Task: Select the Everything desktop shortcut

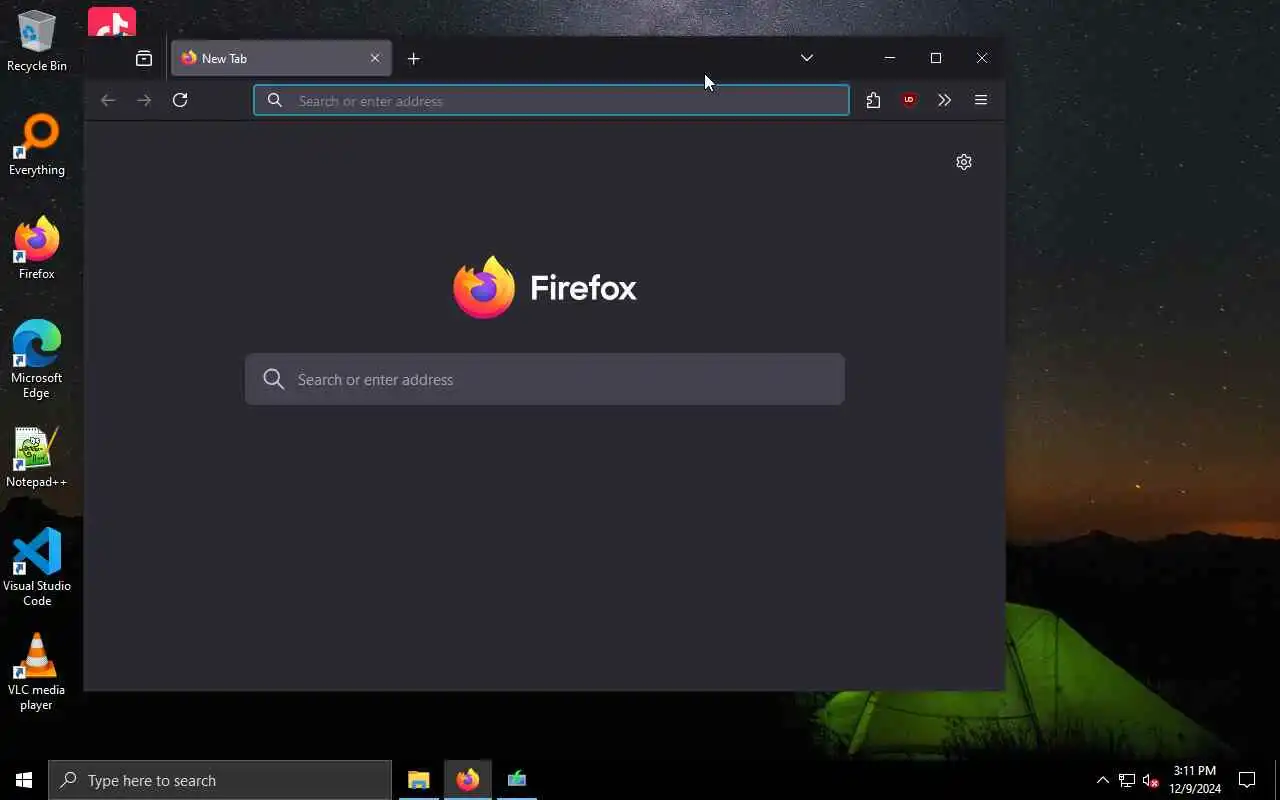Action: [x=37, y=145]
